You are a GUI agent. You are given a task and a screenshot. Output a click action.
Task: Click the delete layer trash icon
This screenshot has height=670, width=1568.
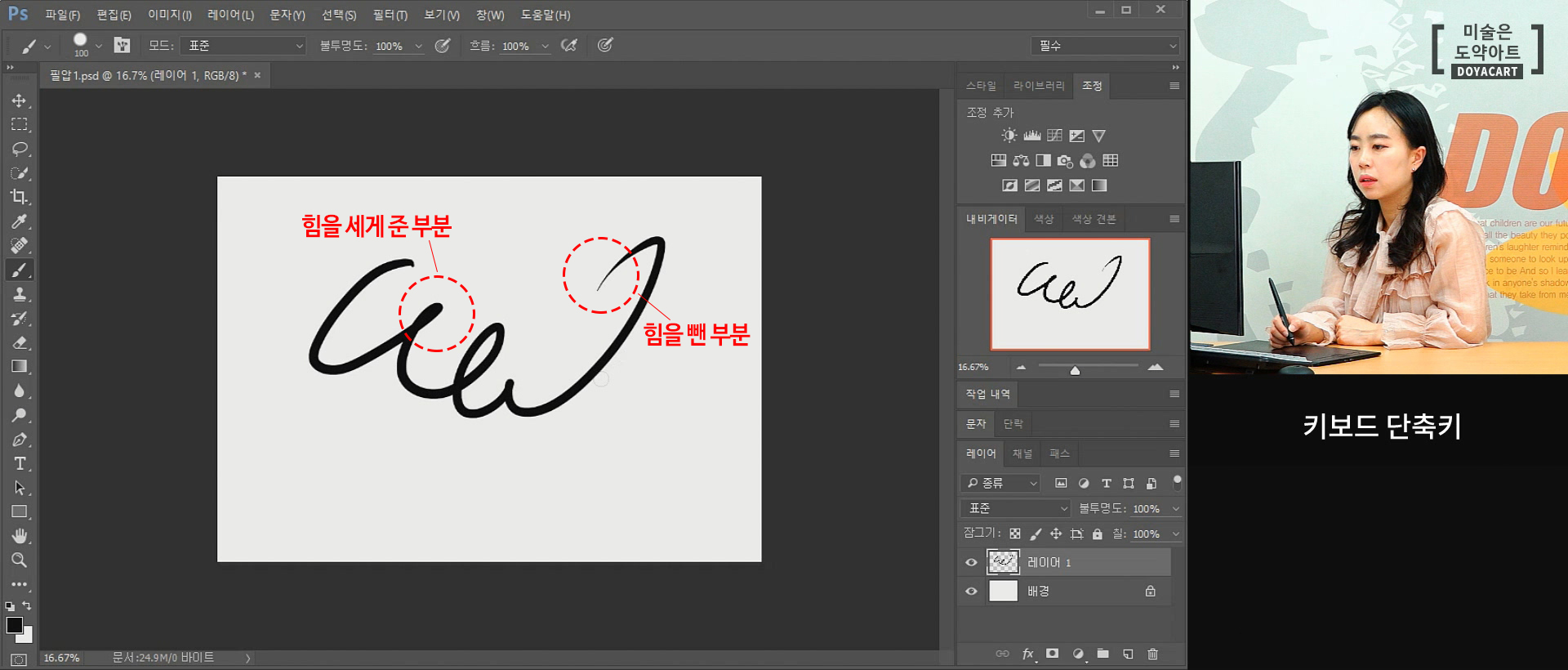click(1152, 654)
